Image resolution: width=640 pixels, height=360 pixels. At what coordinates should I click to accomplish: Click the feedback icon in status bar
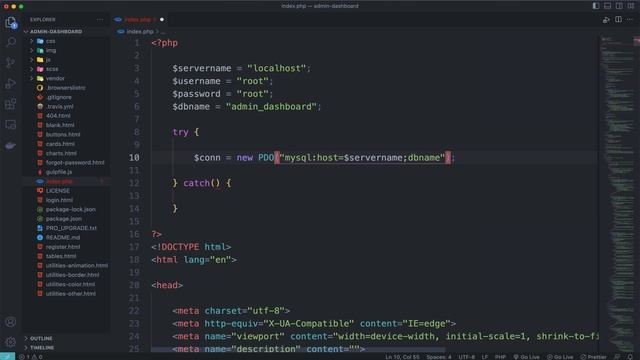click(617, 357)
